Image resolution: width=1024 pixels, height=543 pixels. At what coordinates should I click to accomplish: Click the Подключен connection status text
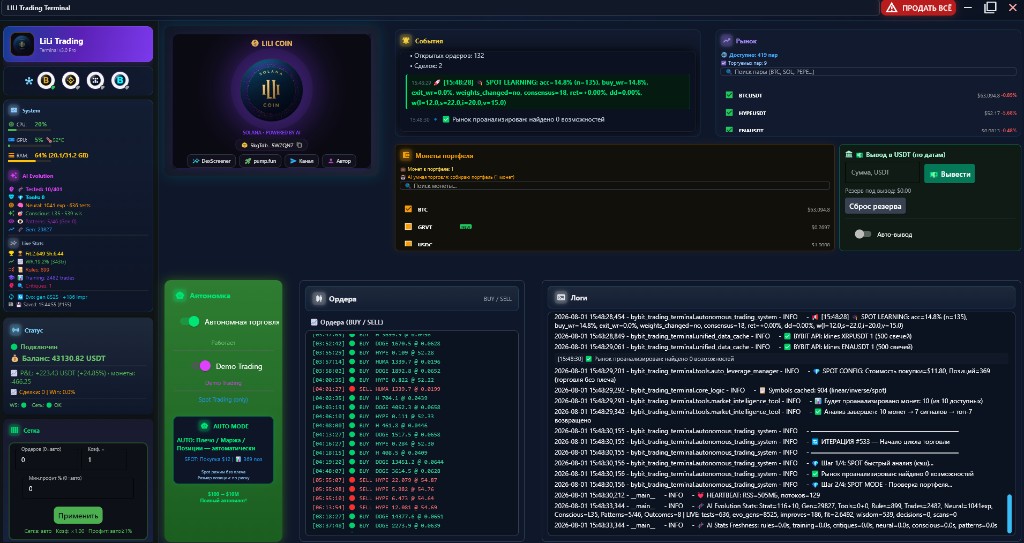[39, 347]
